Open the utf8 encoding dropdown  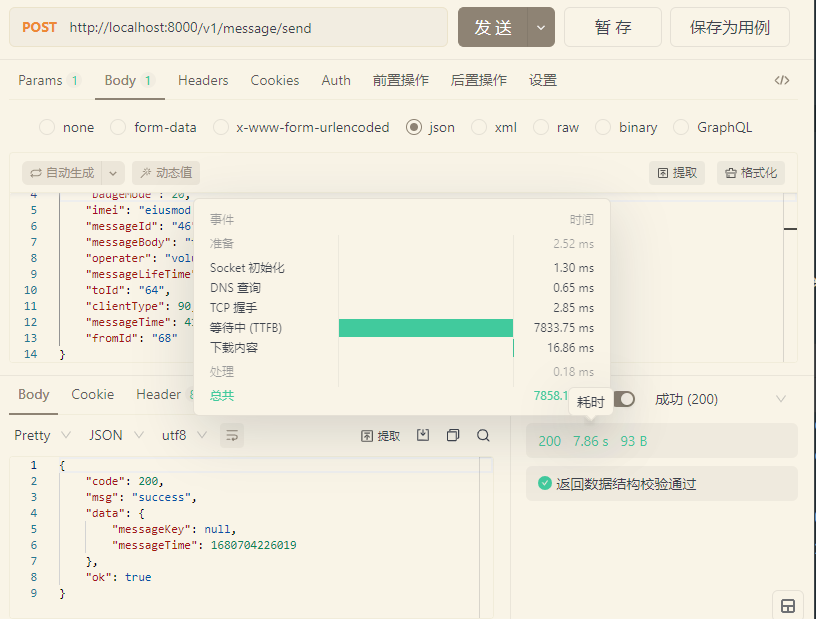(x=184, y=435)
